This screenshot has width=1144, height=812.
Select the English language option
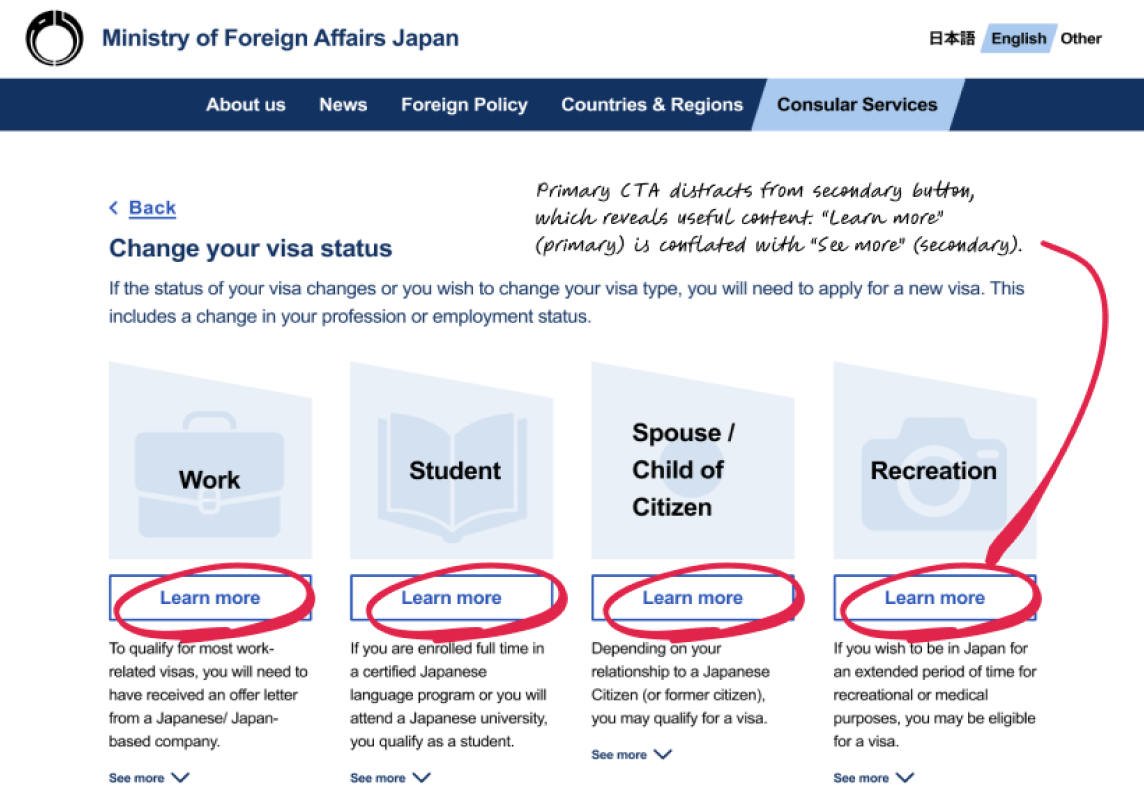(x=1019, y=39)
